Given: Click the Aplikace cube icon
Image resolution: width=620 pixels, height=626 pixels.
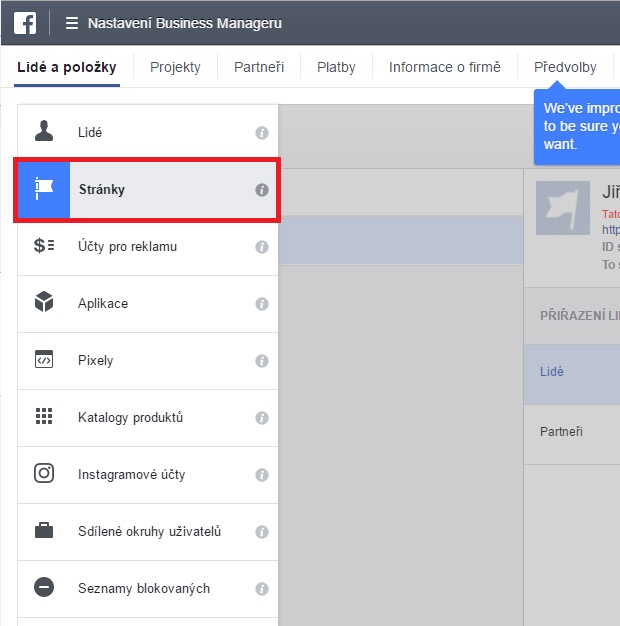Looking at the screenshot, I should pyautogui.click(x=44, y=302).
